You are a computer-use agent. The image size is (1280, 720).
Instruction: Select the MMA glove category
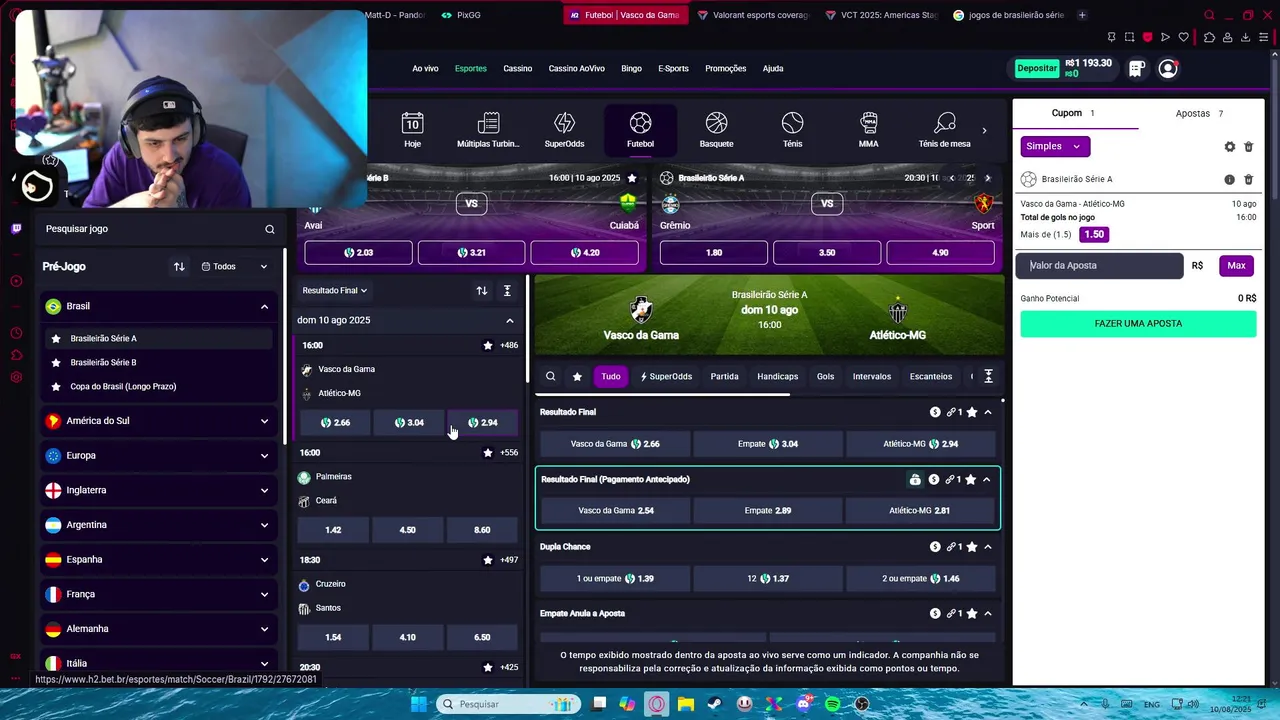pyautogui.click(x=868, y=130)
